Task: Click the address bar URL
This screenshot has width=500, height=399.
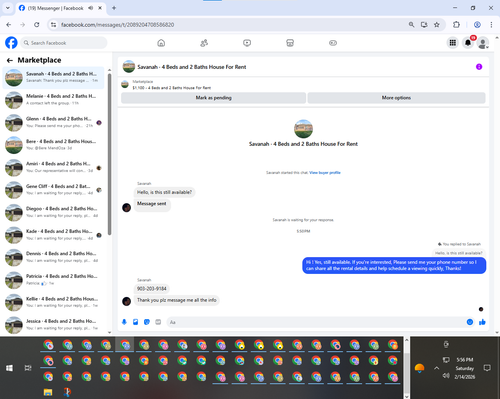Action: click(x=117, y=25)
